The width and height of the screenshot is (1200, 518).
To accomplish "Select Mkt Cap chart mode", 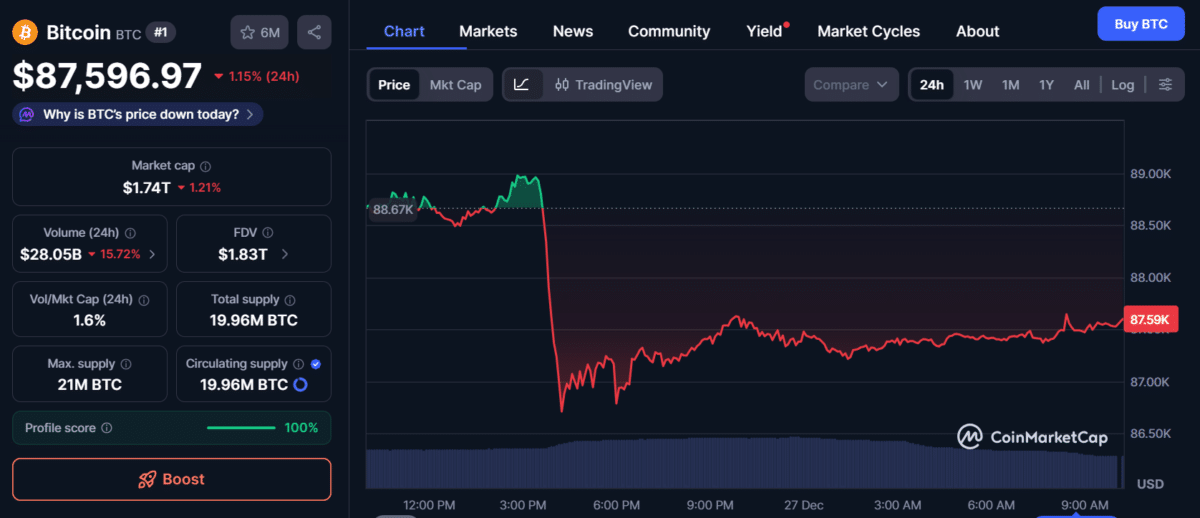I will (455, 85).
